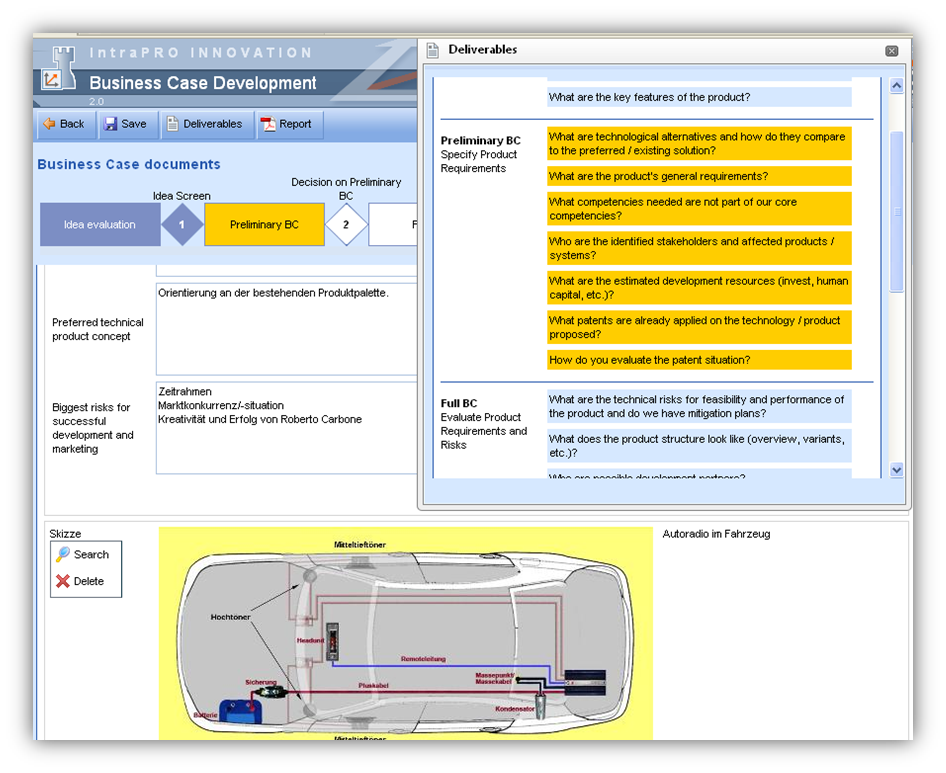Click Decision on Preliminary BC gate 2

[x=346, y=224]
